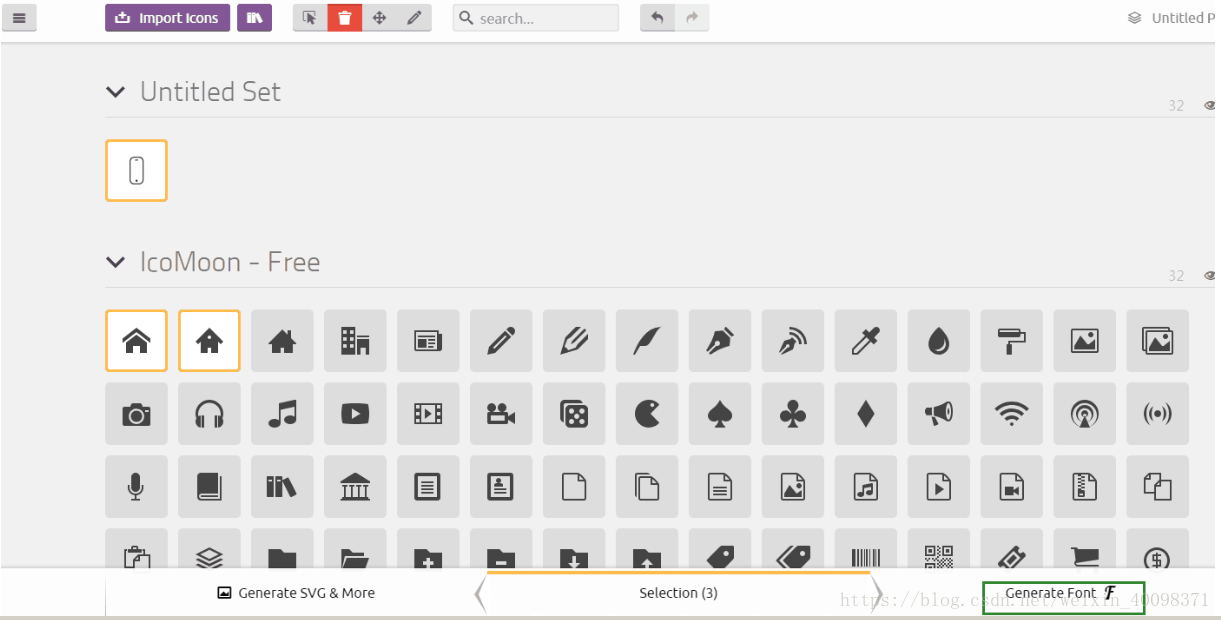
Task: Click the icon search field
Action: (536, 18)
